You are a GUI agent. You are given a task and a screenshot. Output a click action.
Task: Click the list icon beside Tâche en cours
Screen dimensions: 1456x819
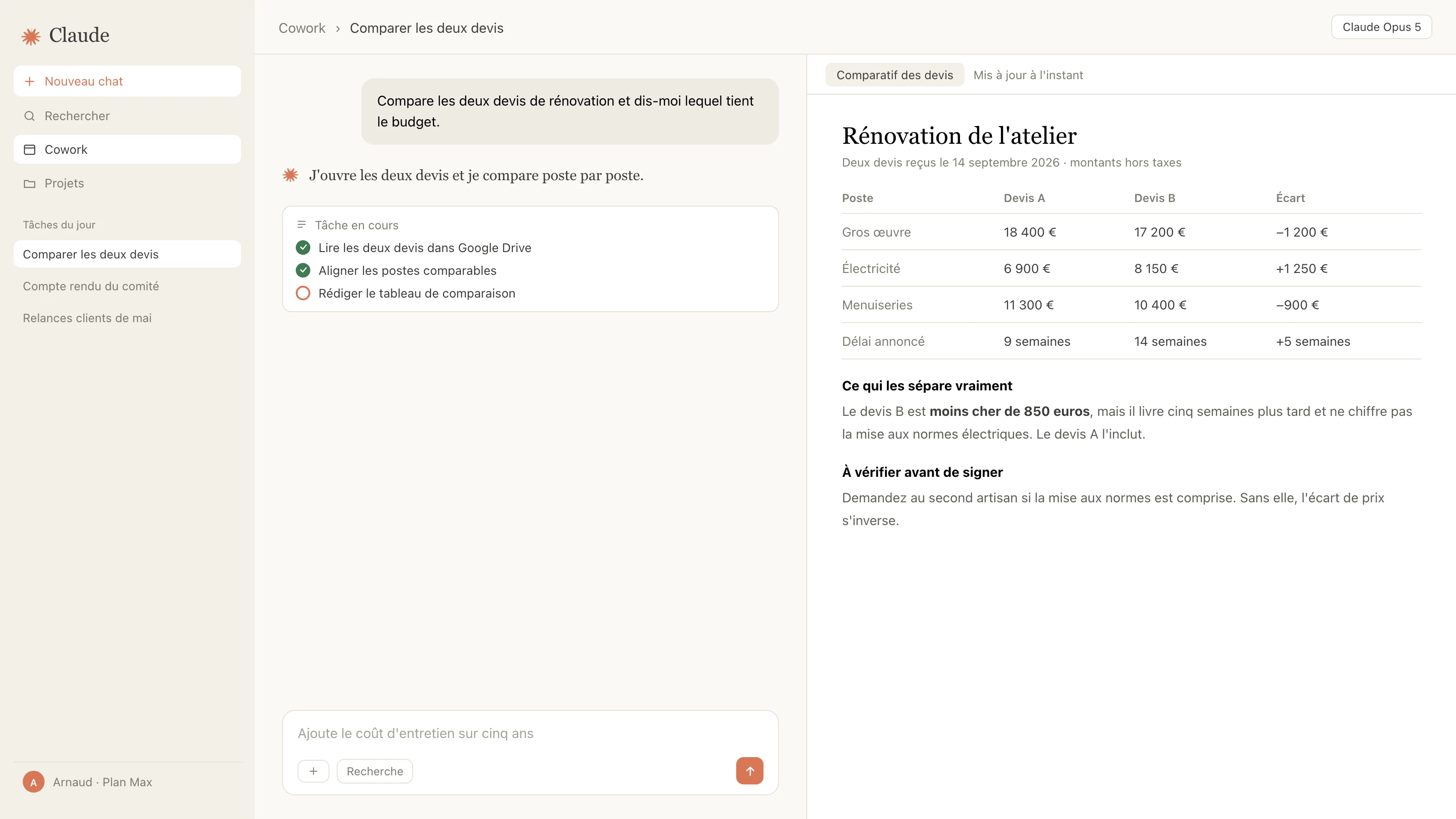(x=301, y=225)
